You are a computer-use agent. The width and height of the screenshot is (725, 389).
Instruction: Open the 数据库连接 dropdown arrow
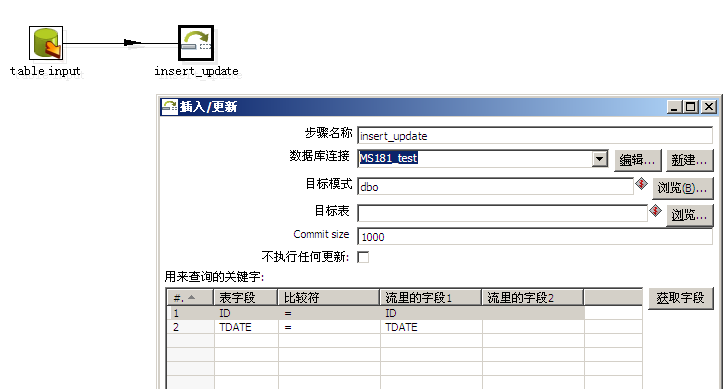pos(599,159)
